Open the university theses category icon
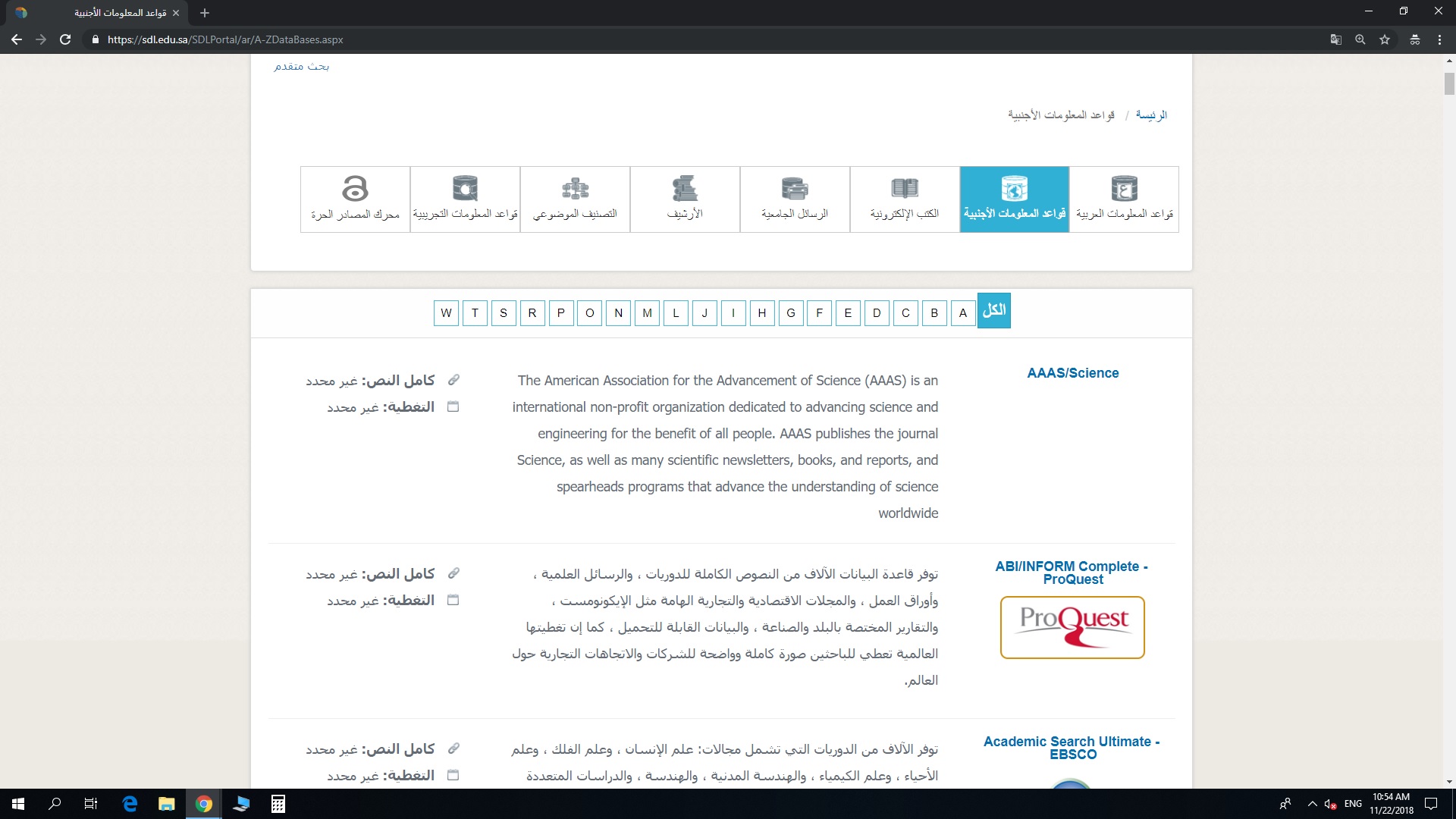Image resolution: width=1456 pixels, height=819 pixels. pyautogui.click(x=794, y=189)
